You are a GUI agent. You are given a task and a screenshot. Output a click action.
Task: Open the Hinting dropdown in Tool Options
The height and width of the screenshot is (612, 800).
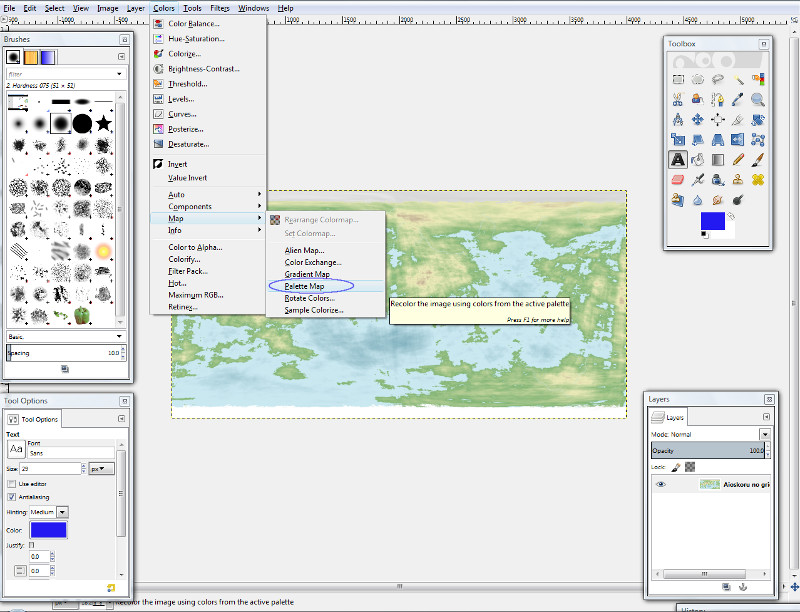63,512
